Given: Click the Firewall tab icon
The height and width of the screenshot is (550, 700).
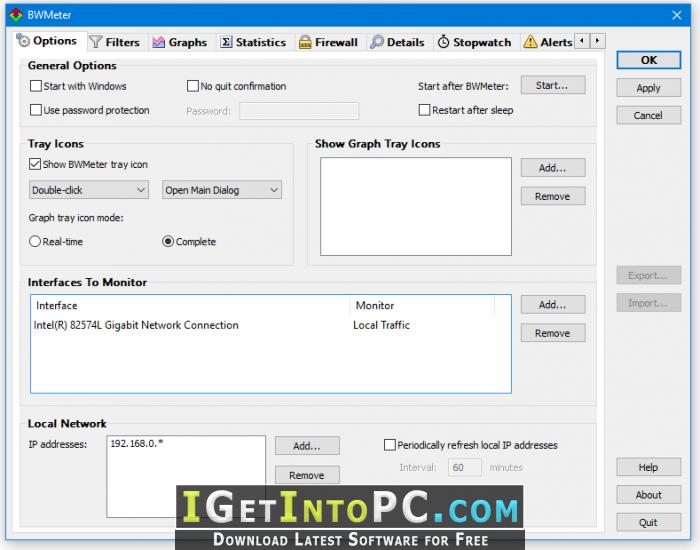Looking at the screenshot, I should click(305, 42).
